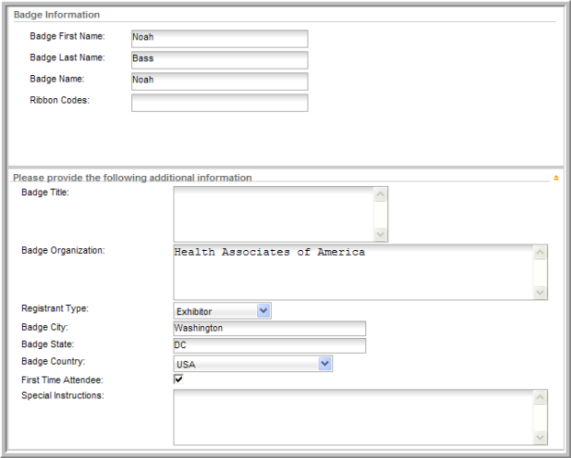Screen dimensions: 571x458
Task: Click inside the Badge Title text area
Action: (274, 214)
